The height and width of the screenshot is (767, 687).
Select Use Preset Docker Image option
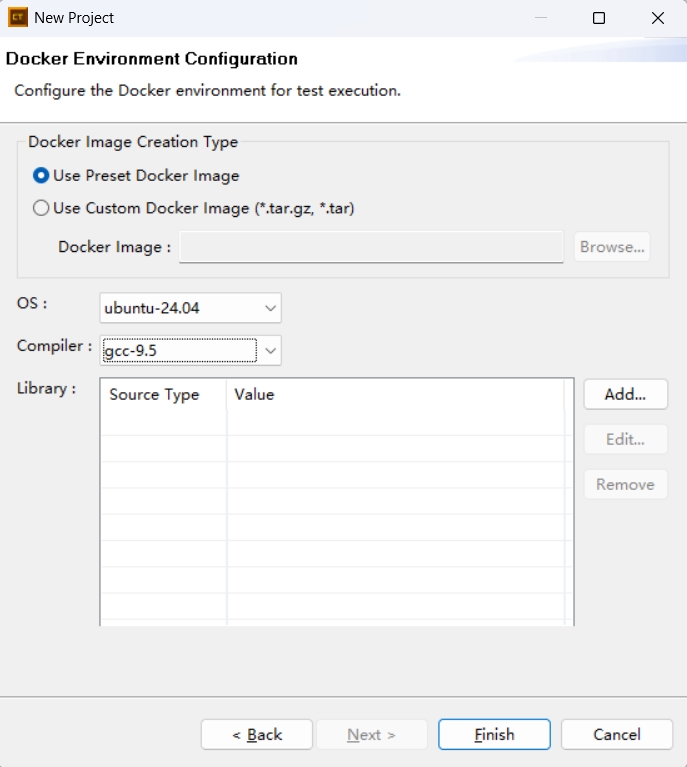[x=136, y=176]
